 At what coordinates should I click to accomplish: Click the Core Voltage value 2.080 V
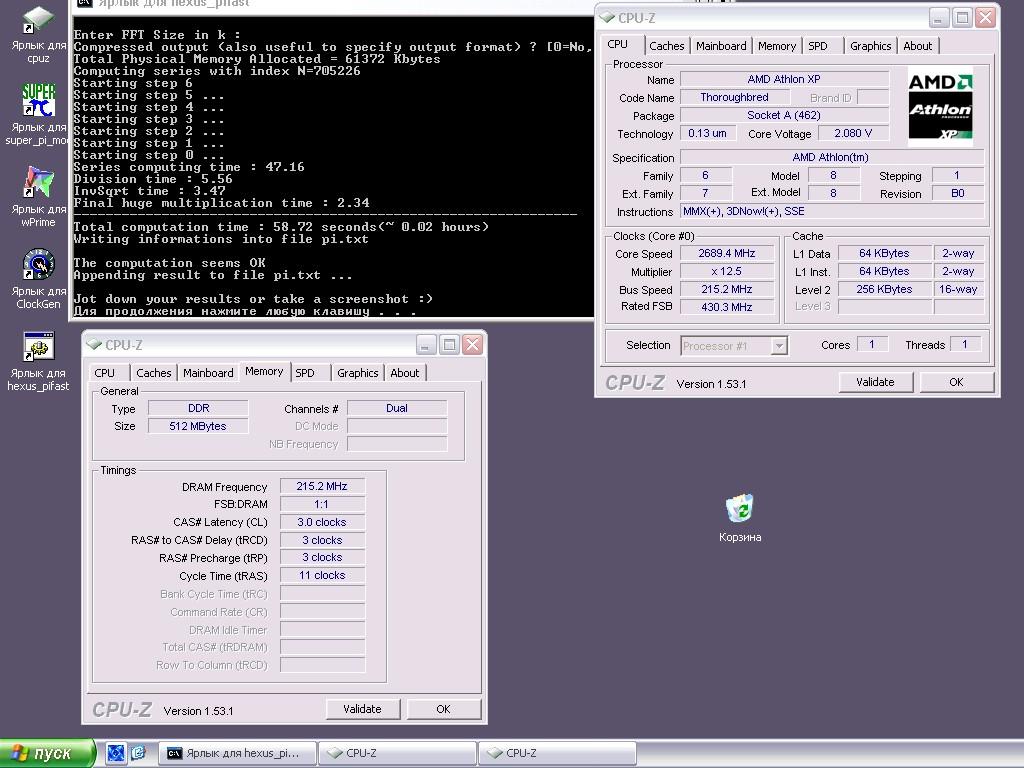pyautogui.click(x=853, y=133)
